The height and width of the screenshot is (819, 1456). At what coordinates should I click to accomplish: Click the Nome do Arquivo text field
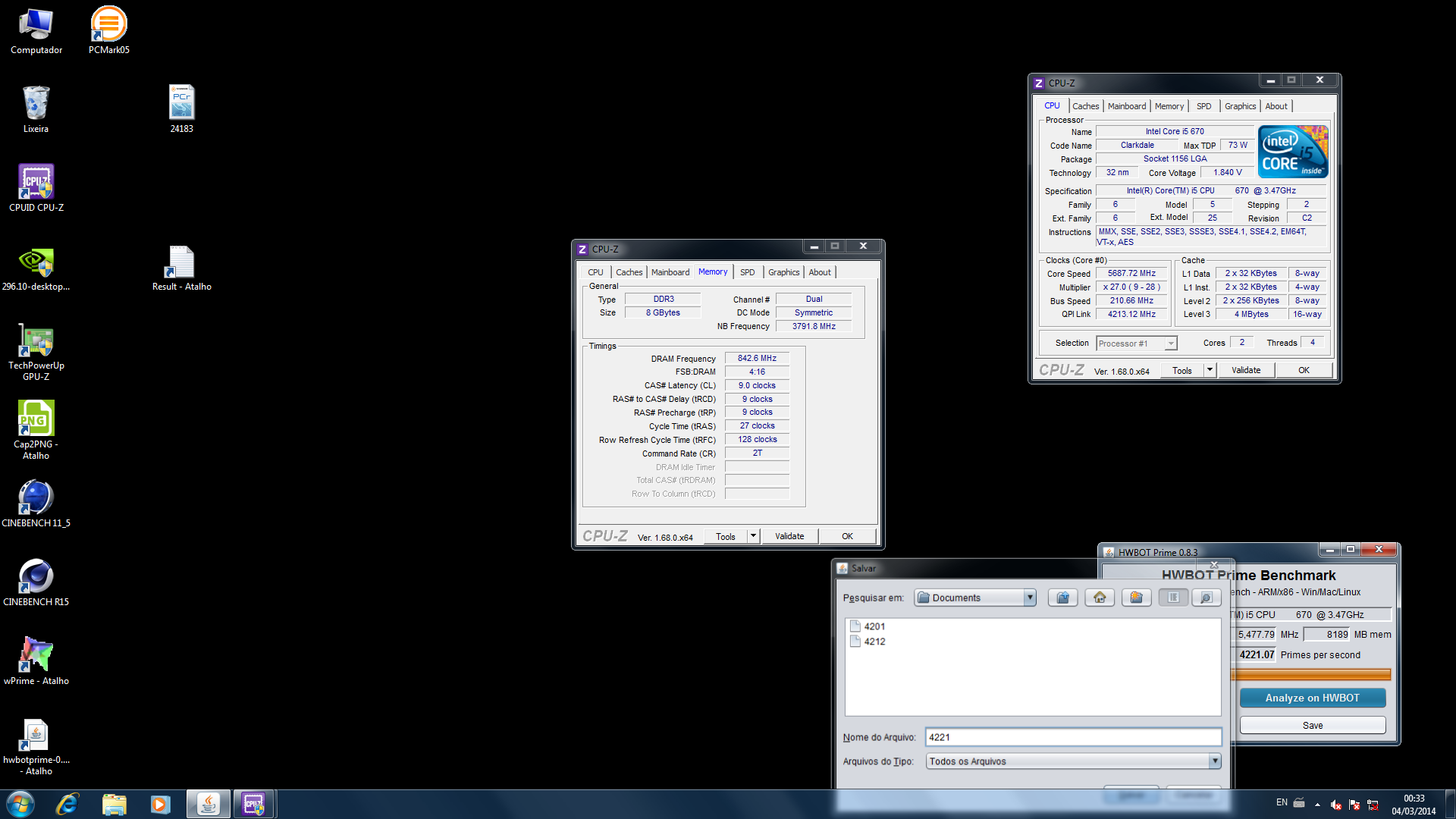point(1073,737)
